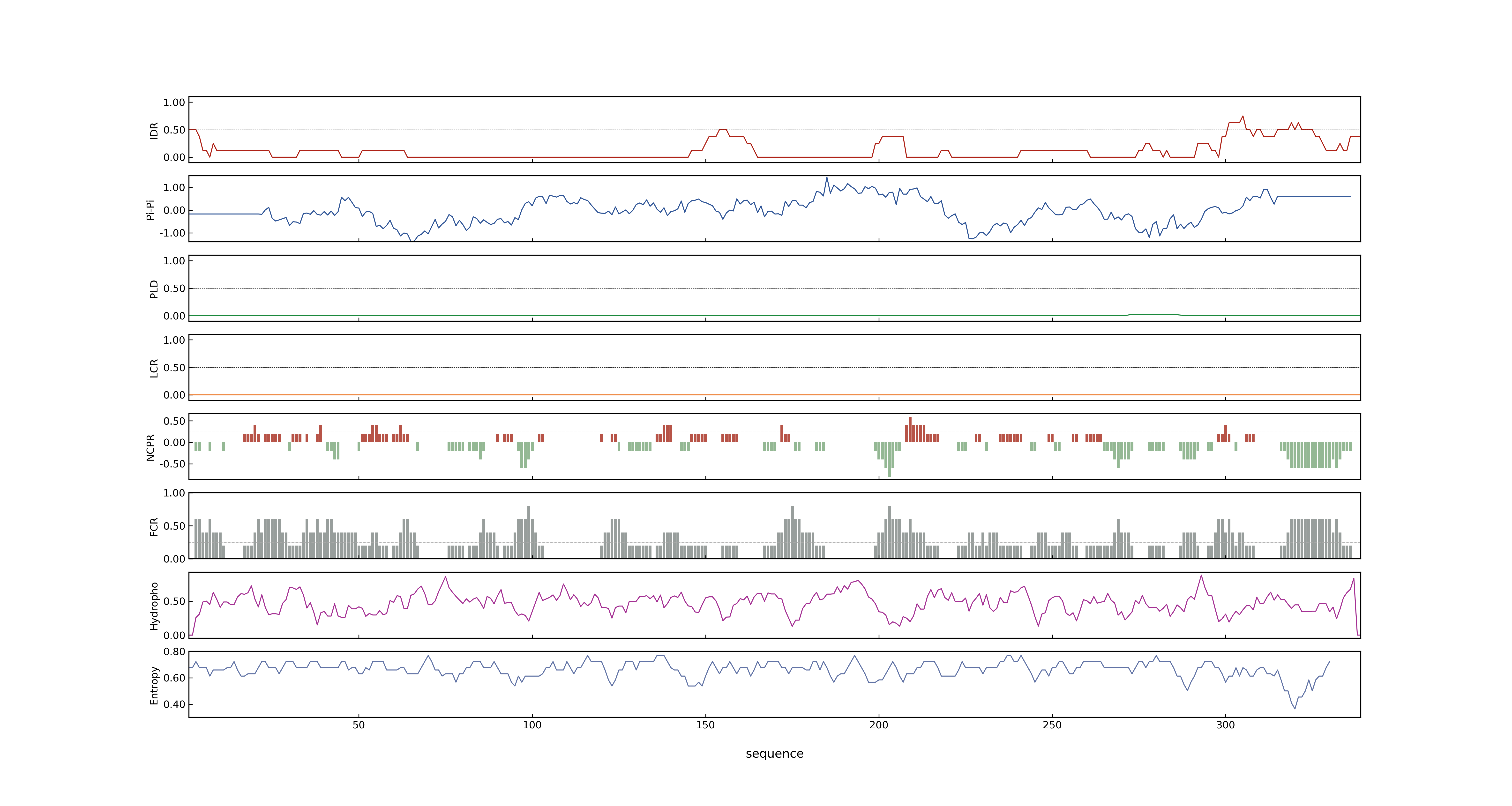Click the -1.00 tick on Pi-Pi axis
This screenshot has width=1512, height=806.
point(172,233)
